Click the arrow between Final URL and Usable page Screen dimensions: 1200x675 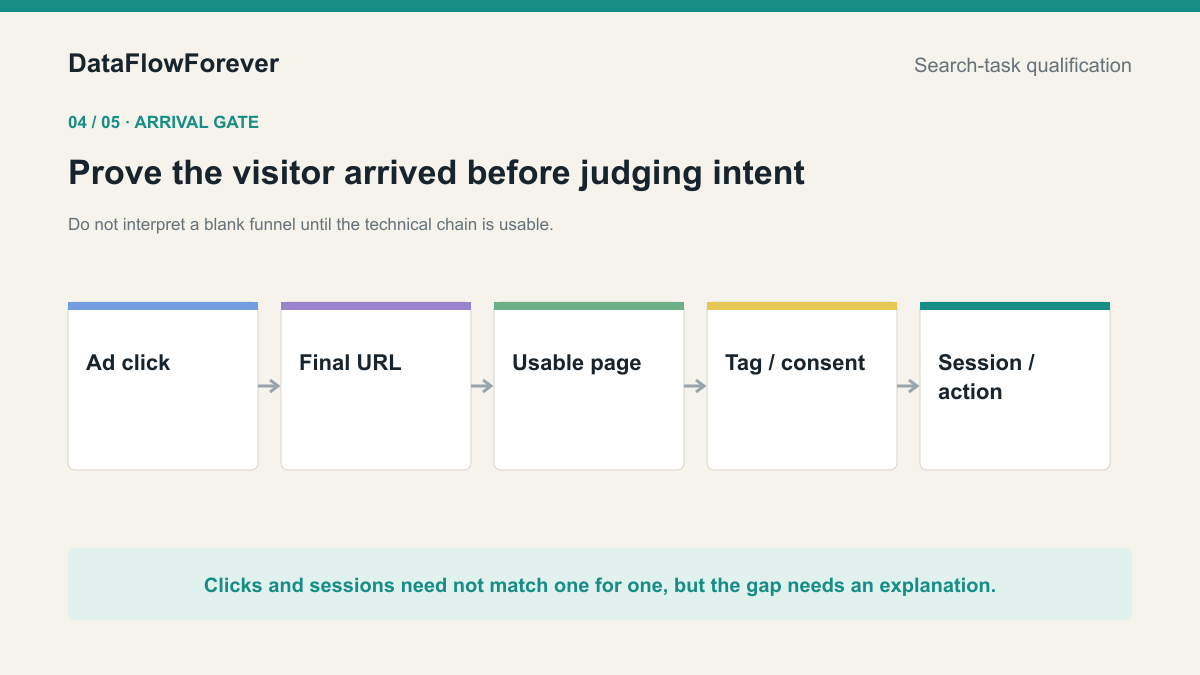(x=482, y=386)
